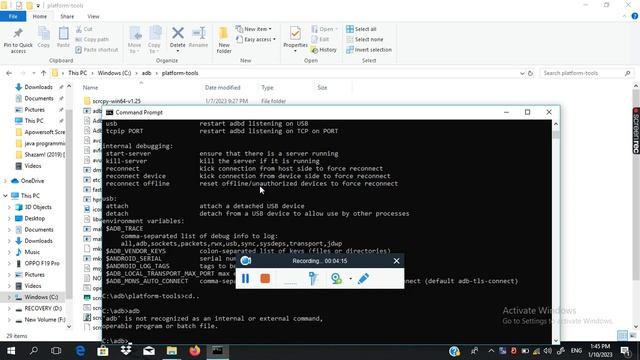Open the New item dropdown
This screenshot has height=360, width=640.
pyautogui.click(x=253, y=29)
